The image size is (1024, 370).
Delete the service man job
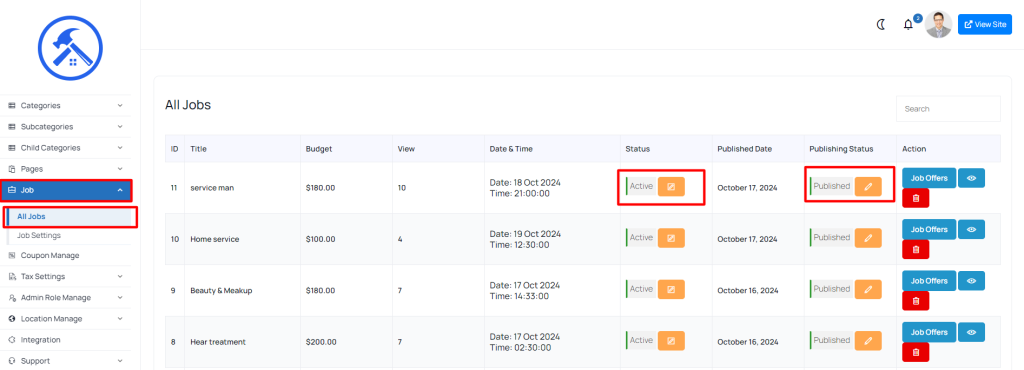coord(916,198)
